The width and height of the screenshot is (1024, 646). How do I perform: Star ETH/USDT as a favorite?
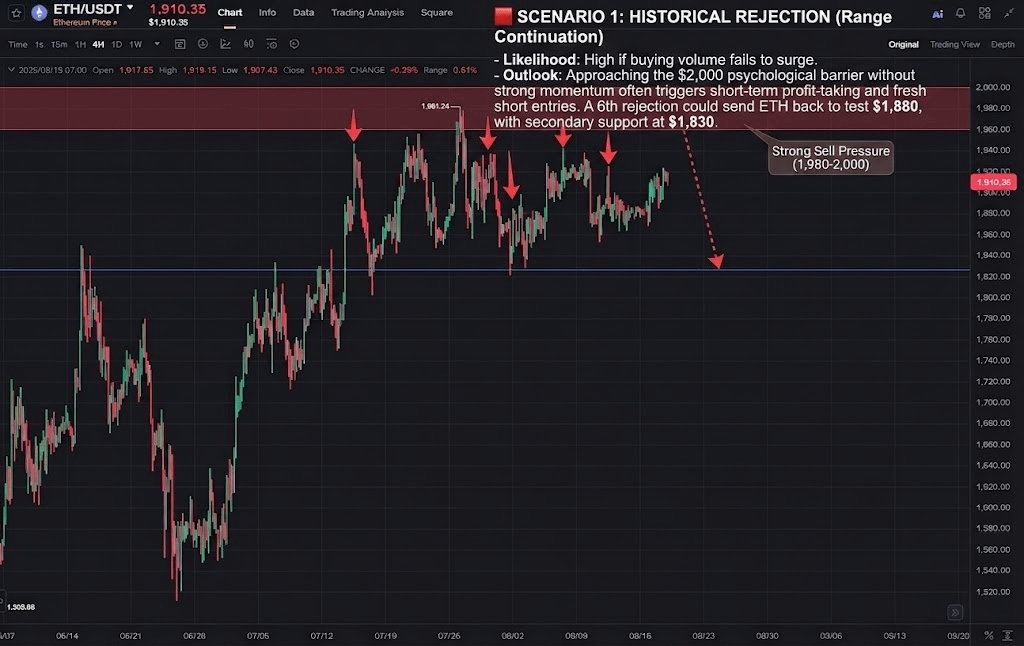[16, 12]
